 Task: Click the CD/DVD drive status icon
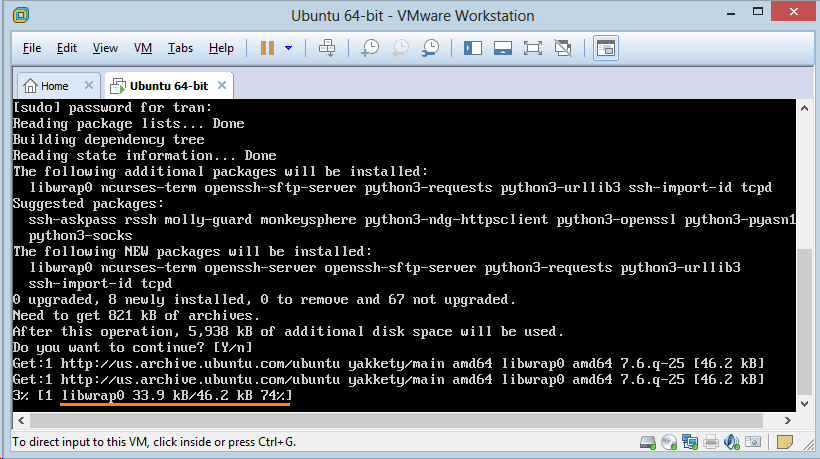point(669,442)
